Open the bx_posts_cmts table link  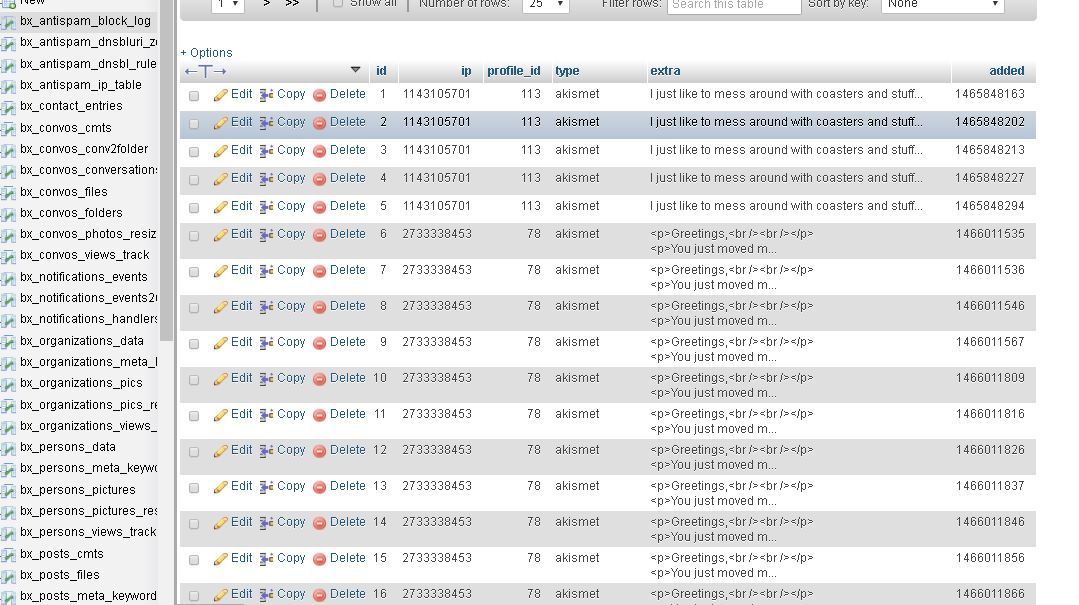point(61,554)
